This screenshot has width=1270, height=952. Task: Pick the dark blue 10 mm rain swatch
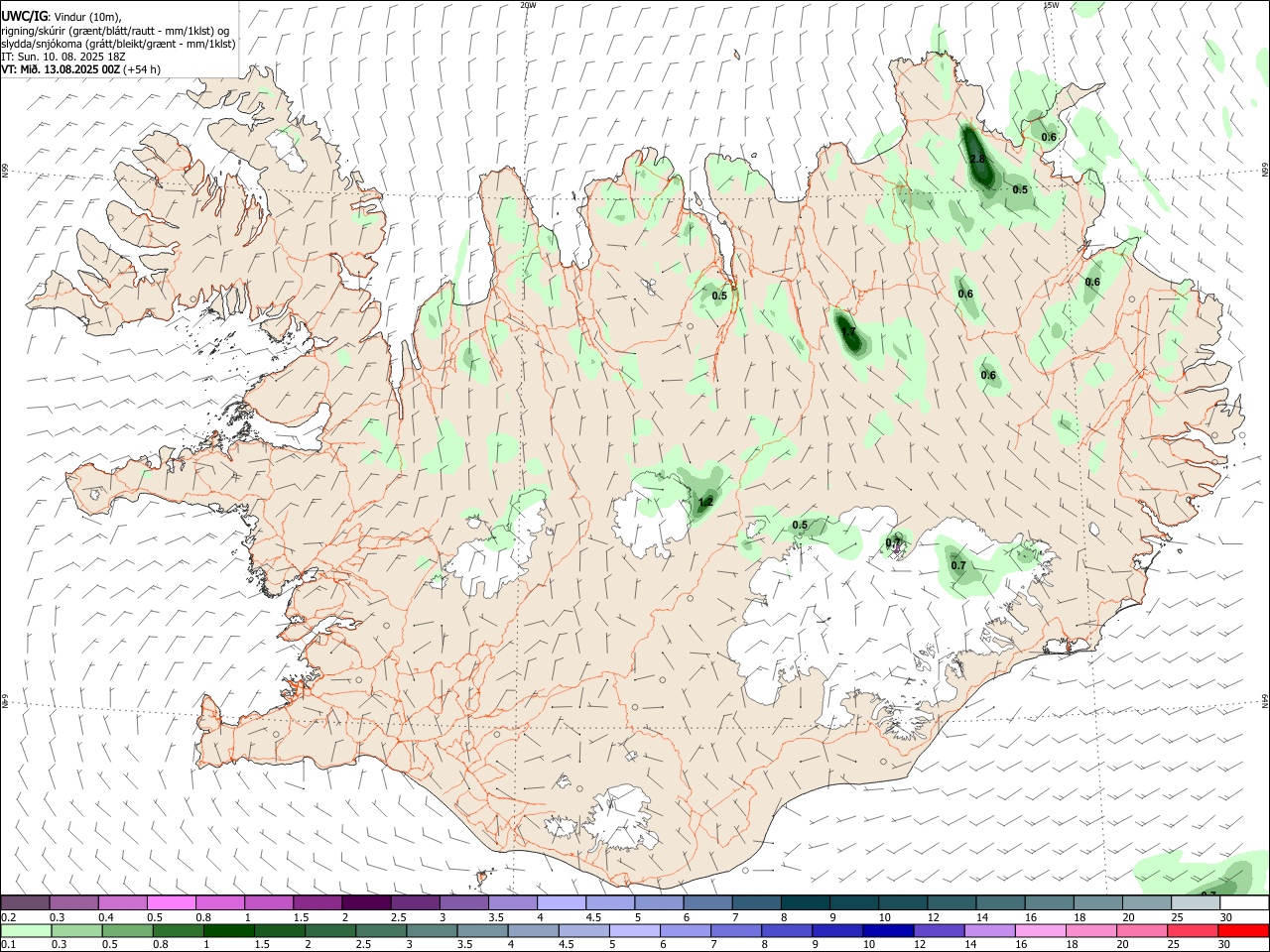(x=889, y=930)
